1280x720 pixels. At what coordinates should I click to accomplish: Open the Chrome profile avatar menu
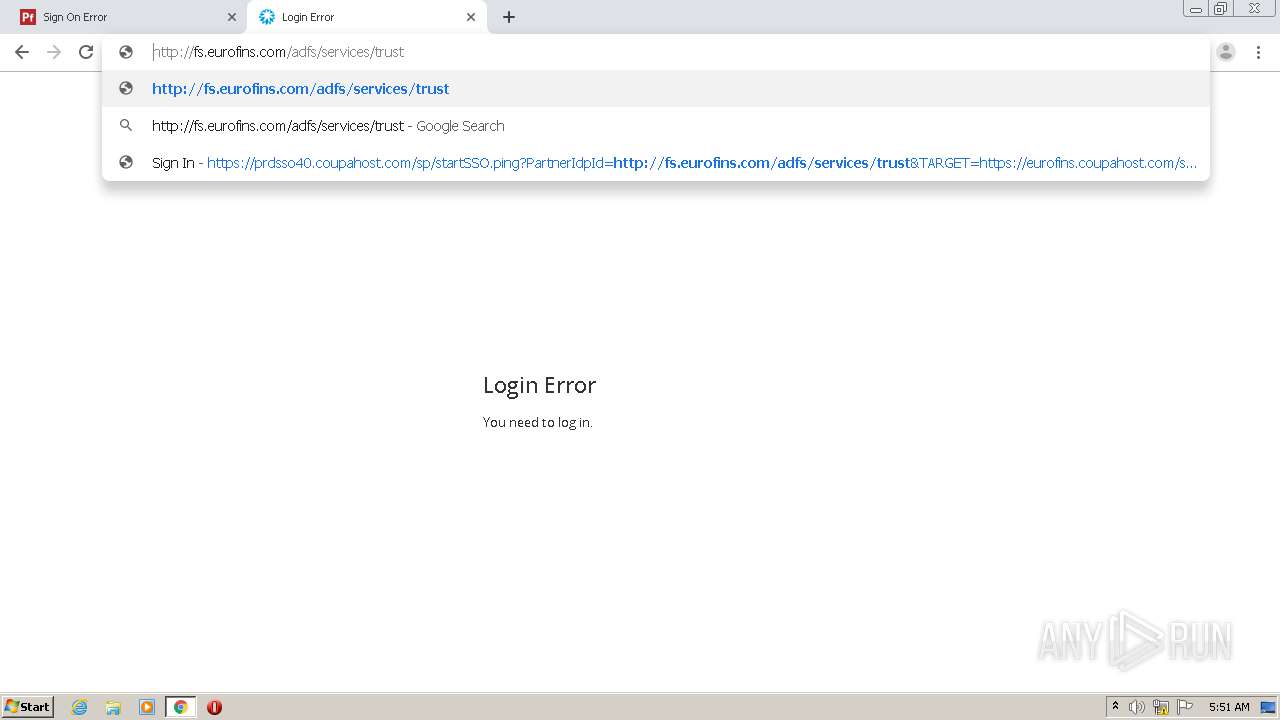point(1226,52)
